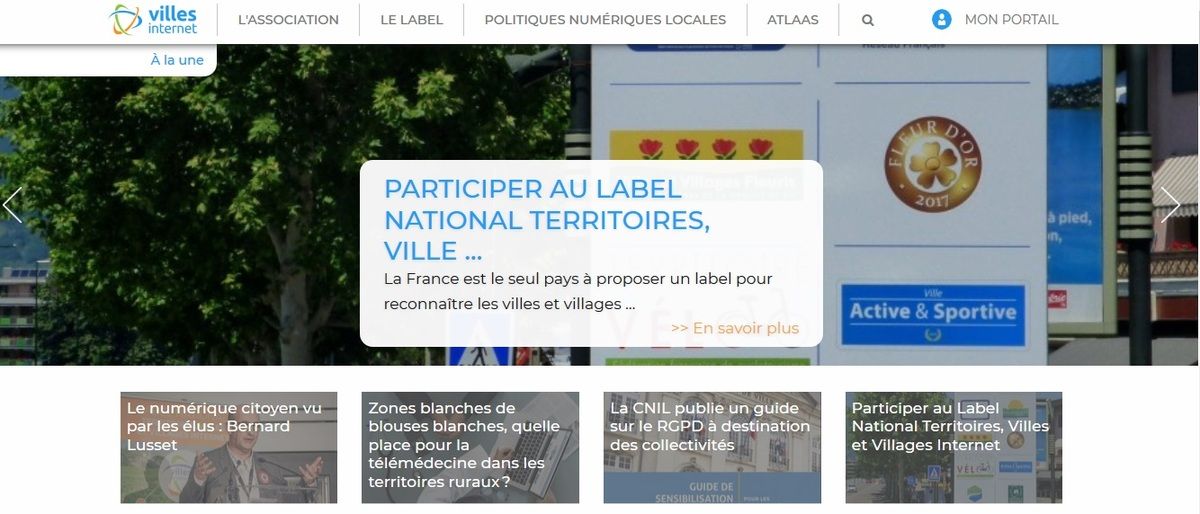Go to previous slide with left arrow
The height and width of the screenshot is (514, 1200).
pyautogui.click(x=12, y=204)
